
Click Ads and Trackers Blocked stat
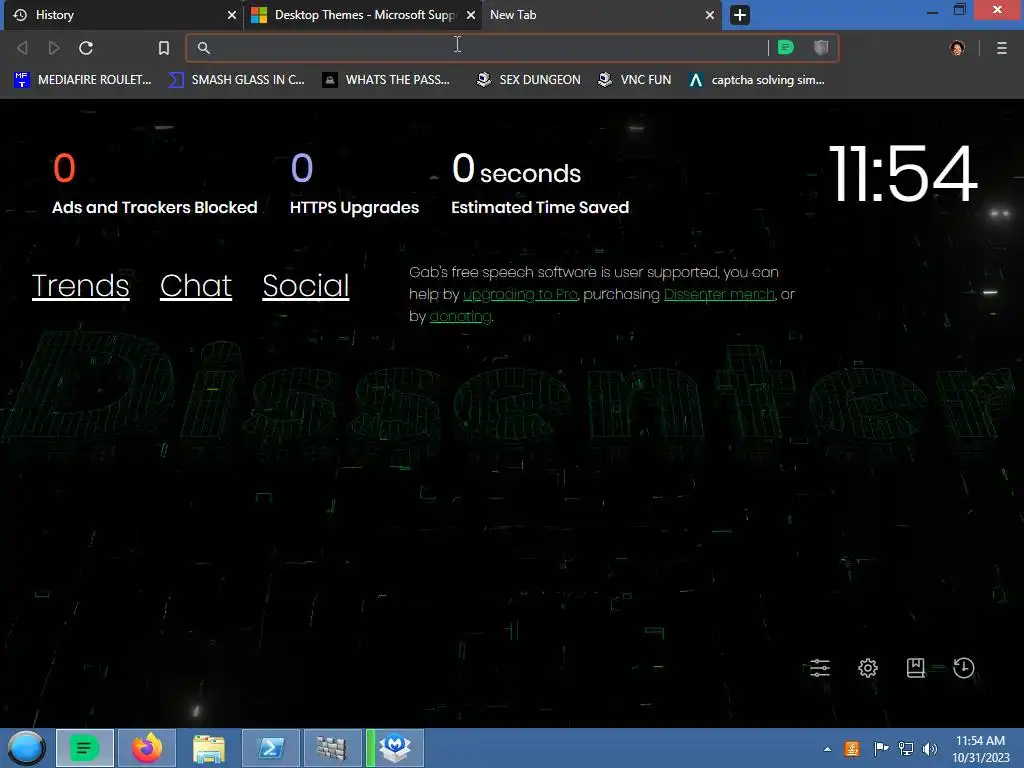coord(155,184)
